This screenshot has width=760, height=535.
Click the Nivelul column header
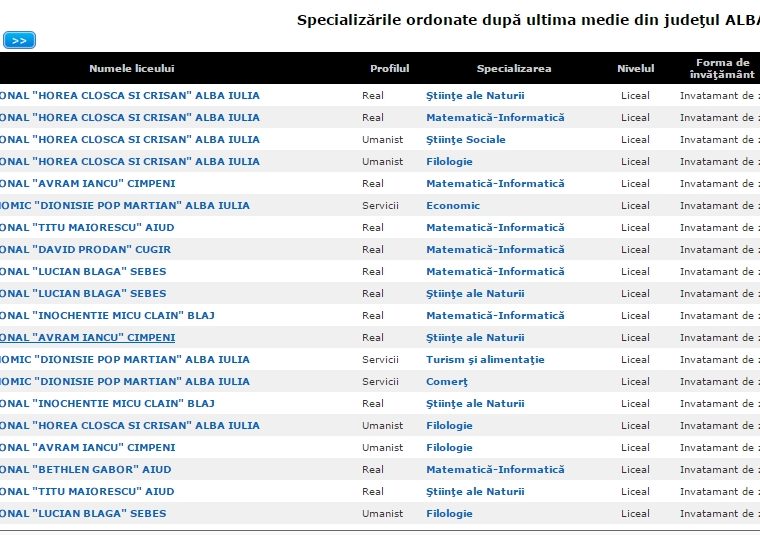click(635, 68)
